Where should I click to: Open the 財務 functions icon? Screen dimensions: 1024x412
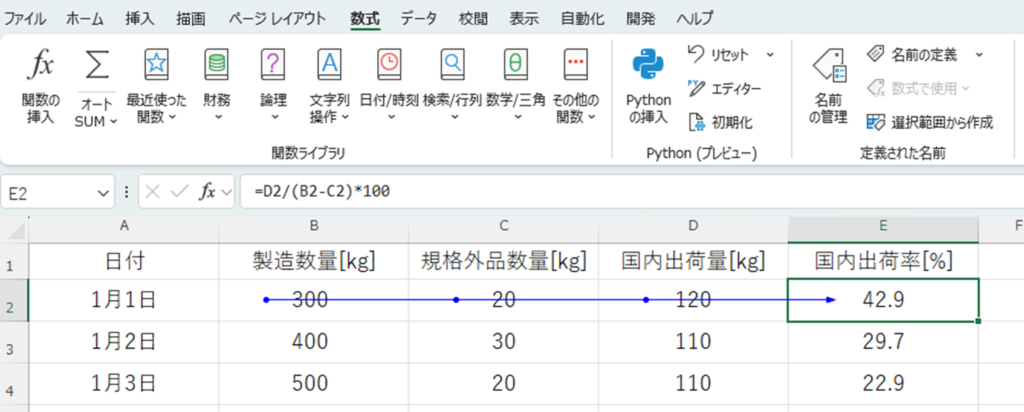point(216,66)
